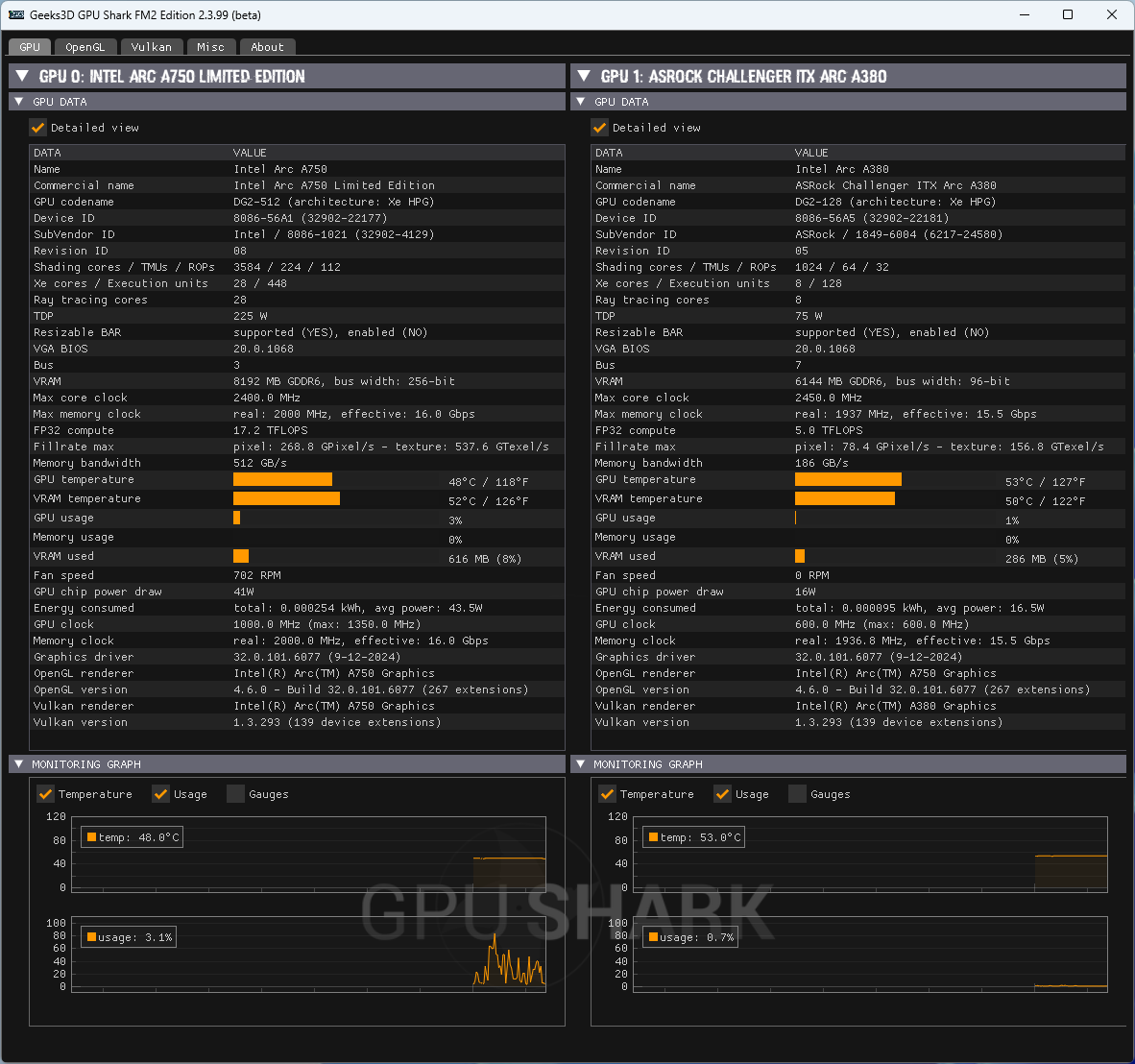The width and height of the screenshot is (1135, 1064).
Task: Click the GPU 0 VALUE column header
Action: click(x=250, y=153)
